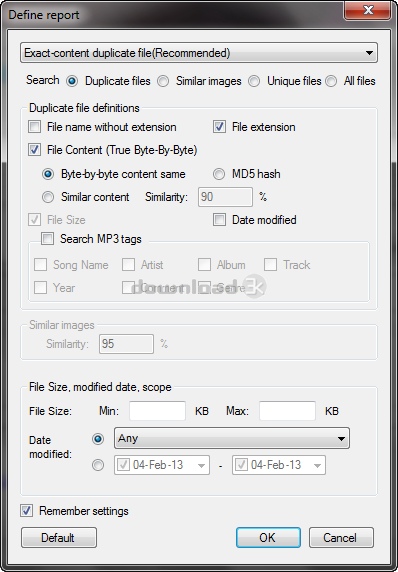Choose the All files search option
The height and width of the screenshot is (572, 398).
(x=331, y=81)
